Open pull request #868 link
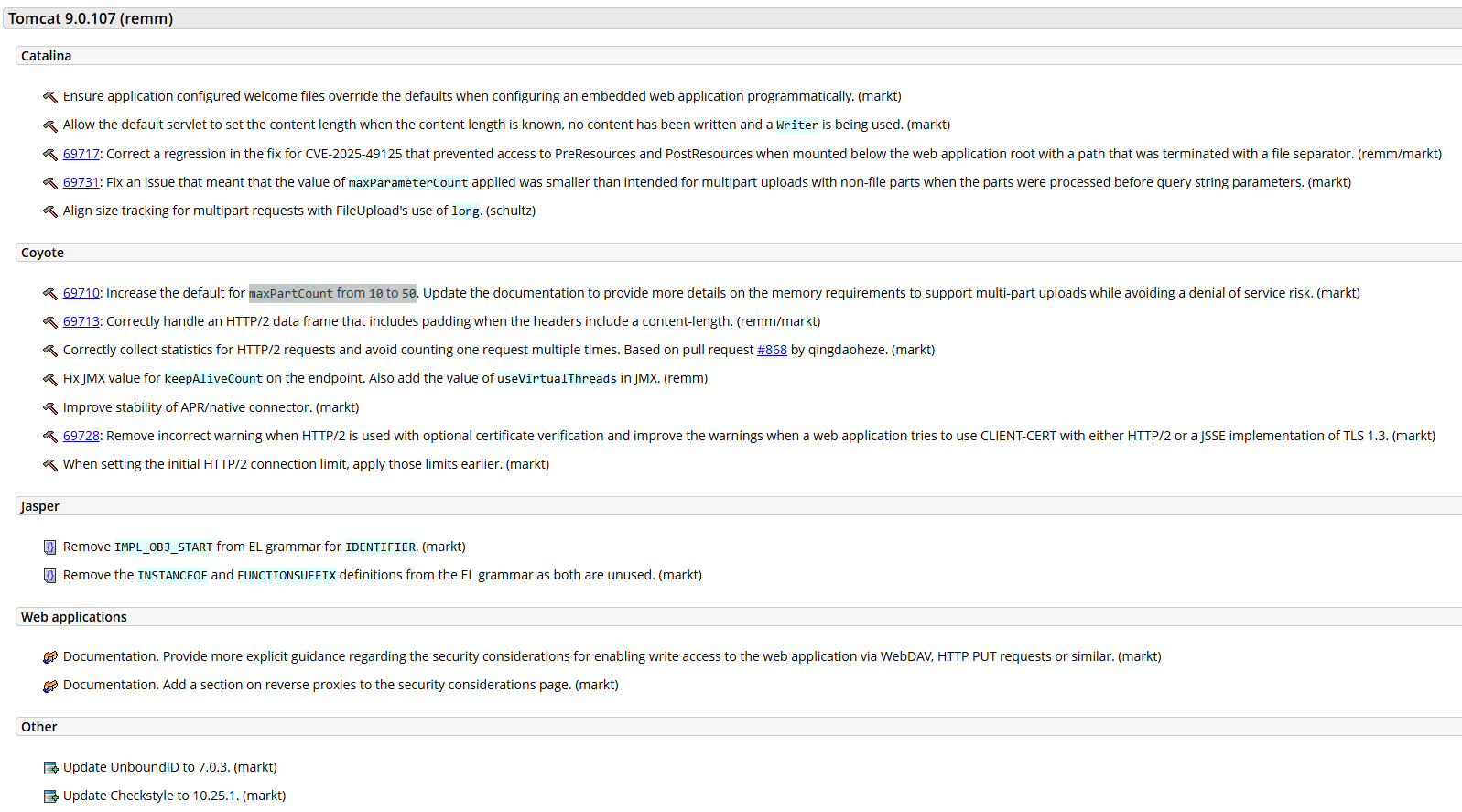The image size is (1462, 812). pyautogui.click(x=772, y=350)
